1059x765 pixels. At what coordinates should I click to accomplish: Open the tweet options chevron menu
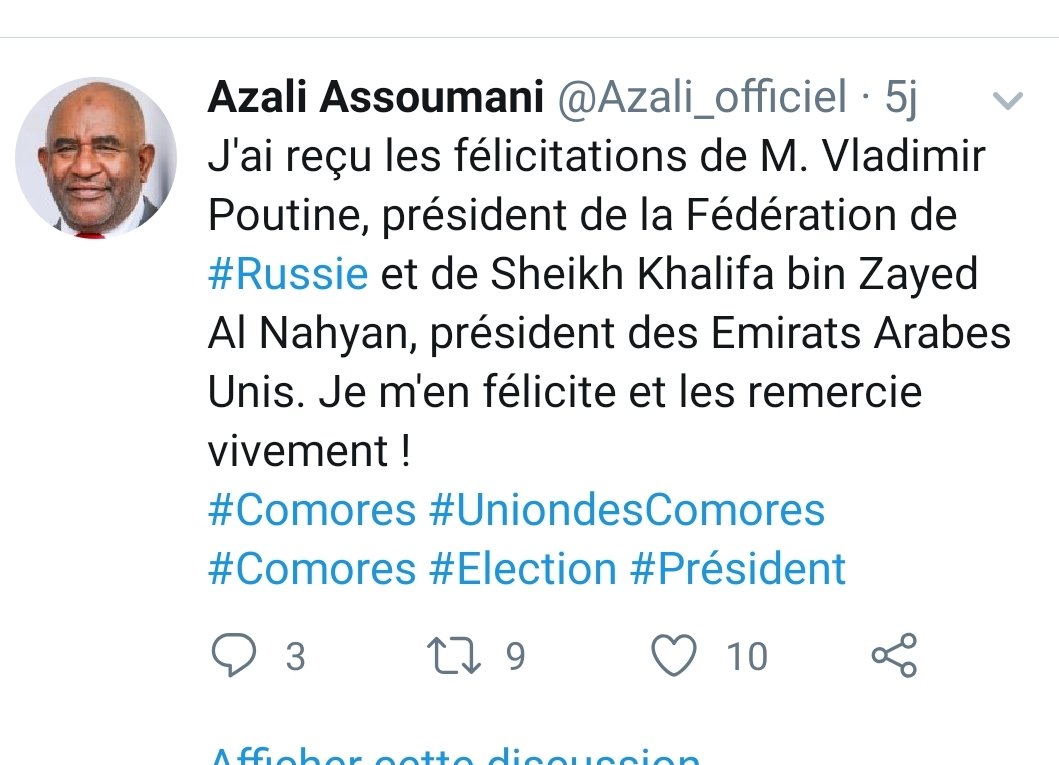point(1008,101)
